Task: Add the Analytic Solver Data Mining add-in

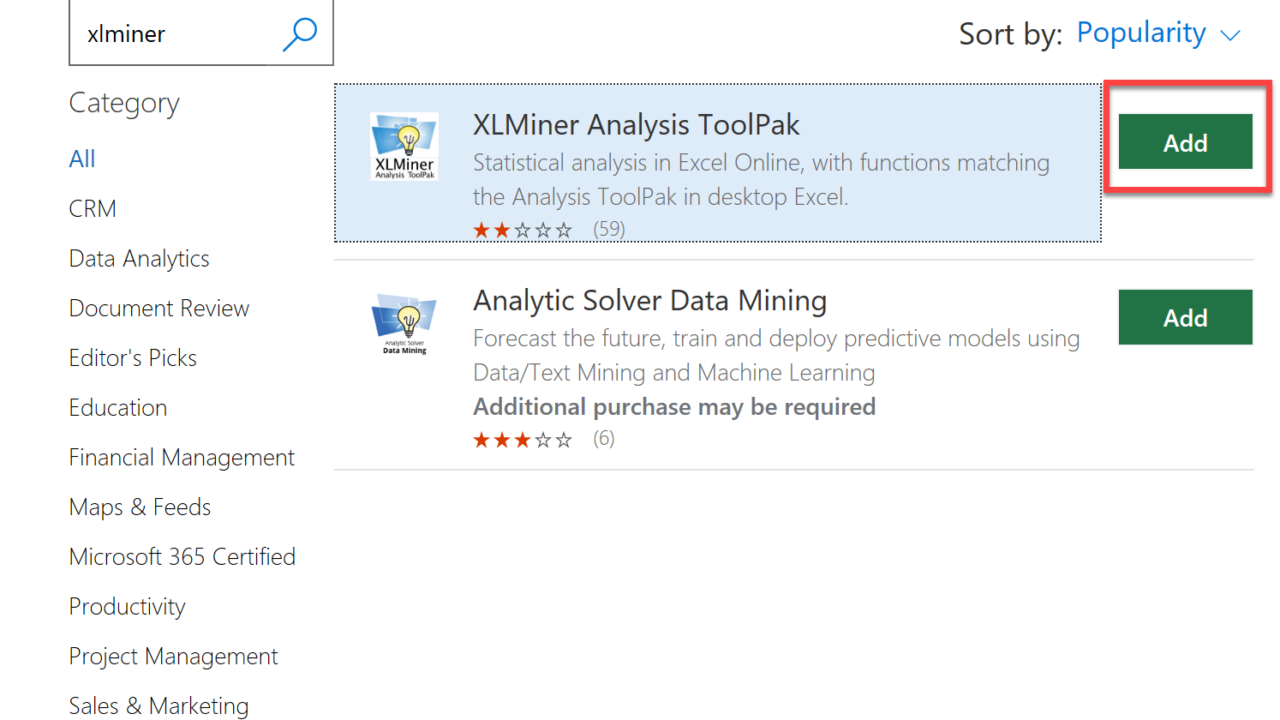Action: click(x=1185, y=318)
